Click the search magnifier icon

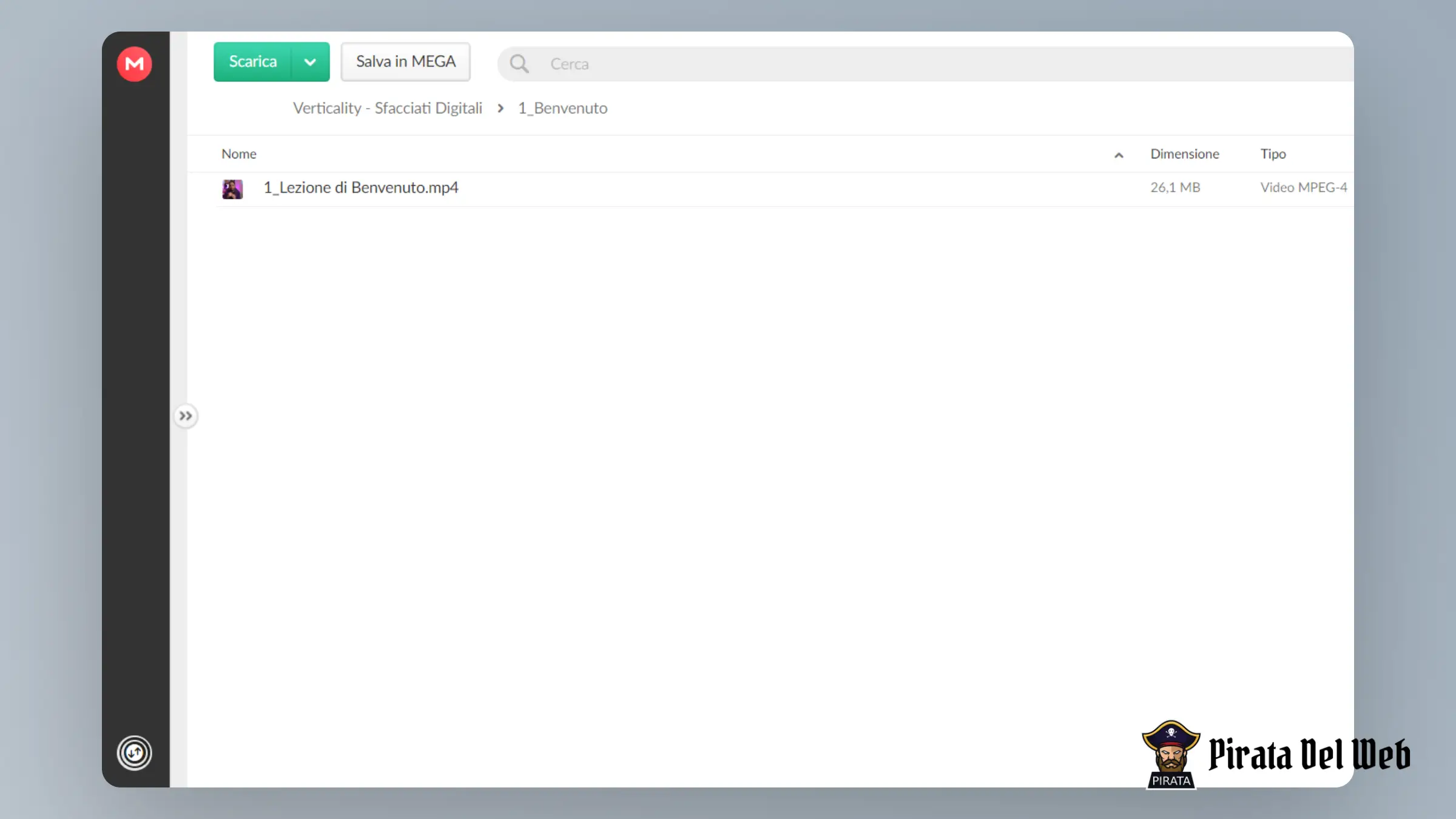click(x=519, y=64)
